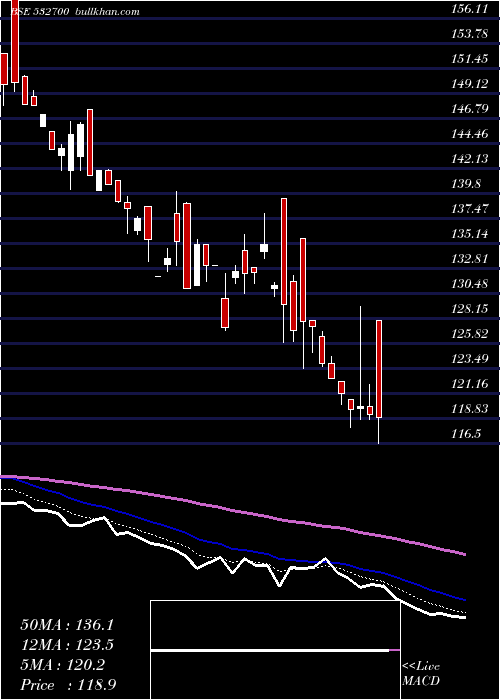
Task: Select the 135.14 price axis label
Action: tap(470, 234)
